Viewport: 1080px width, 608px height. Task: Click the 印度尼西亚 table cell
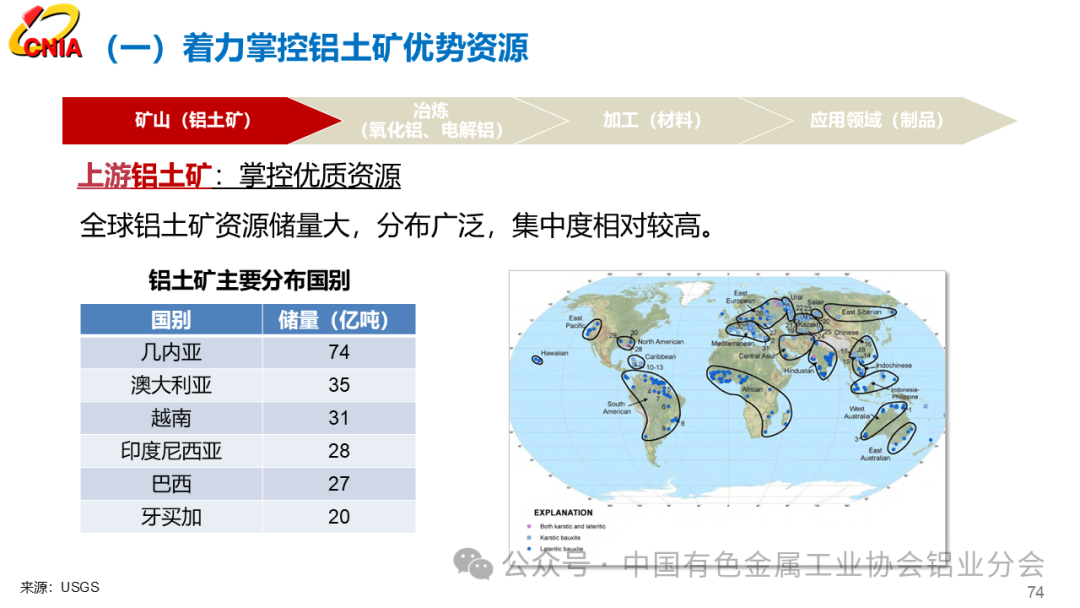(171, 451)
